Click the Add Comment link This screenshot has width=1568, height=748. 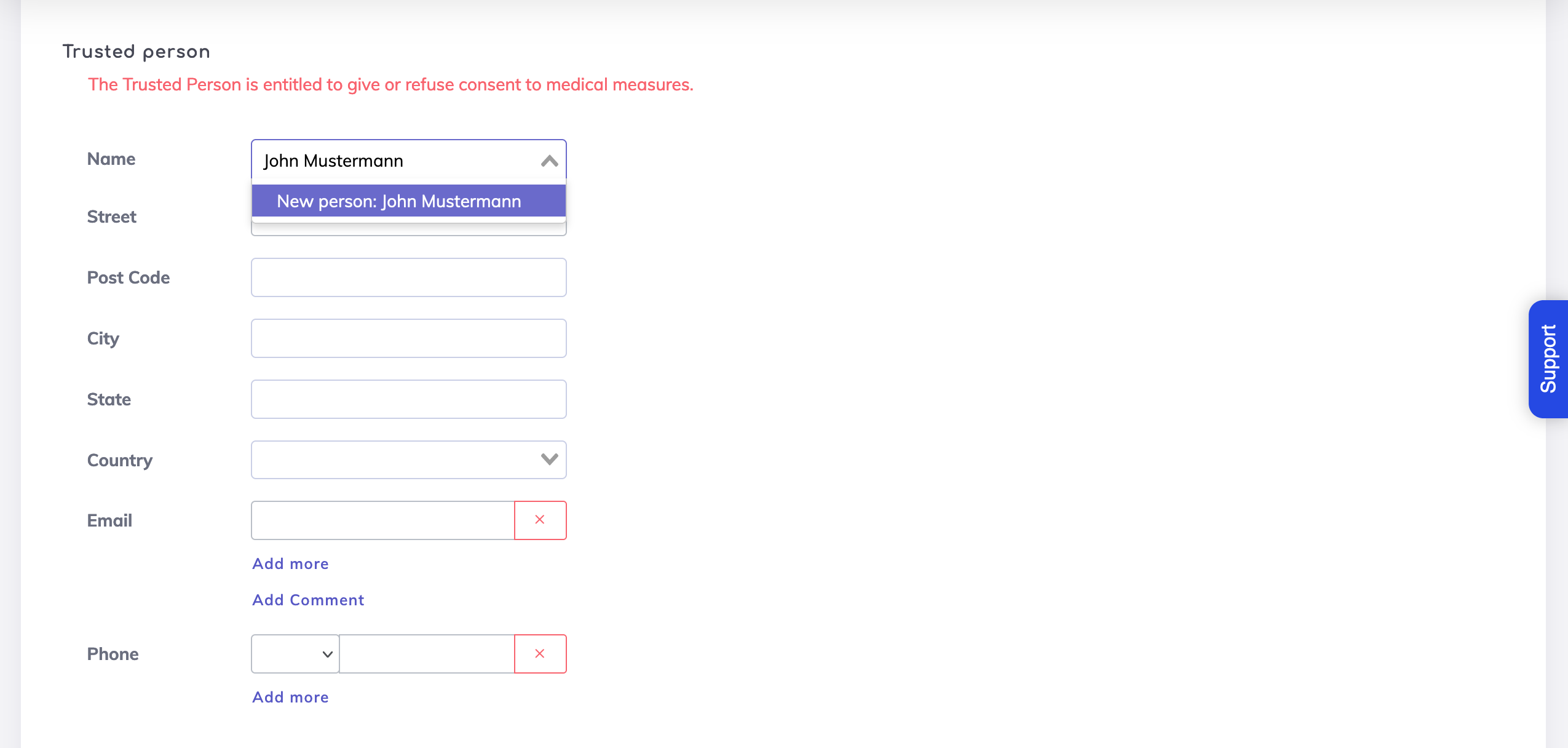coord(308,600)
